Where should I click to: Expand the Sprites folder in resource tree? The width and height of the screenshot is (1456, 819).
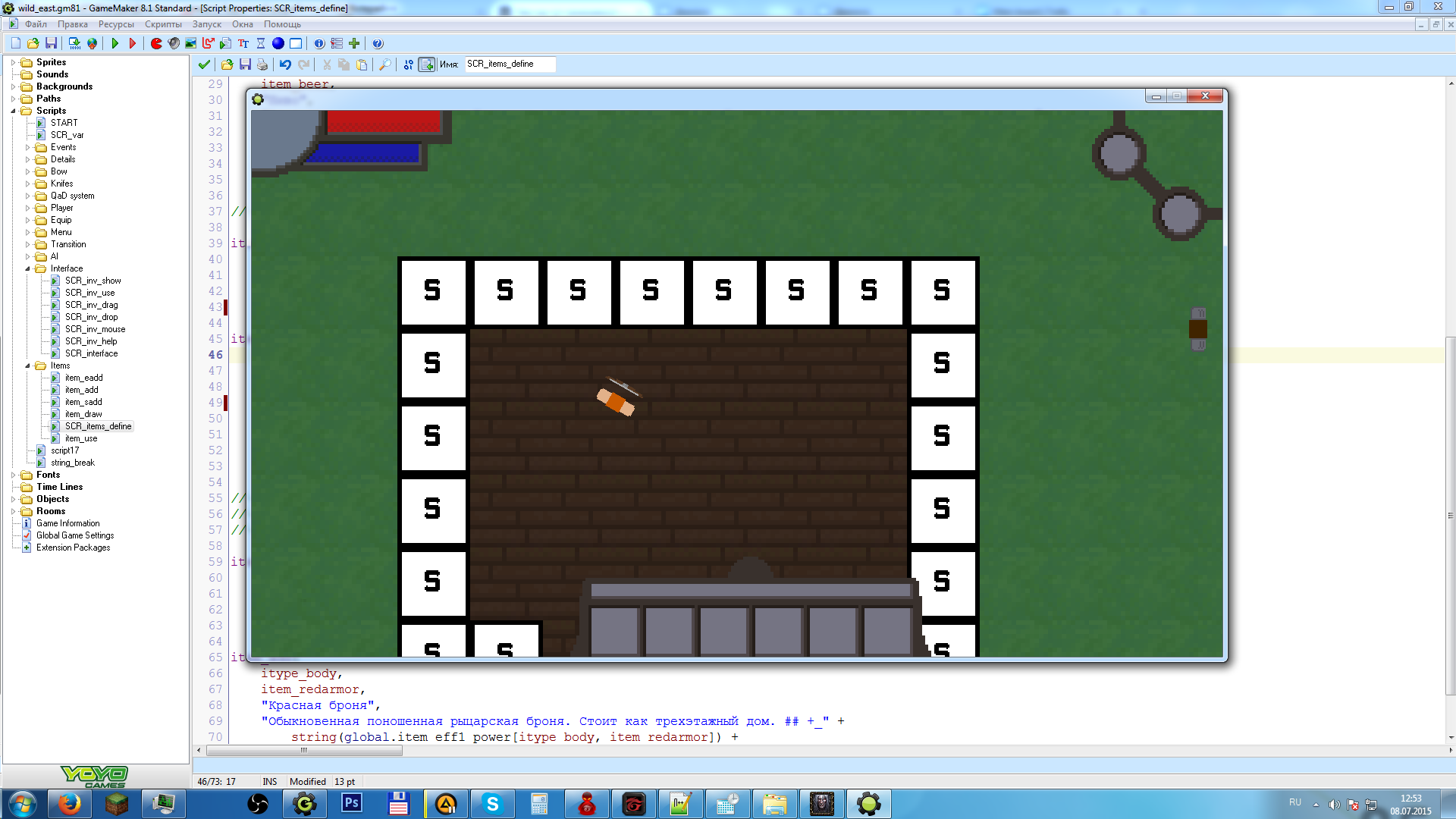click(13, 62)
